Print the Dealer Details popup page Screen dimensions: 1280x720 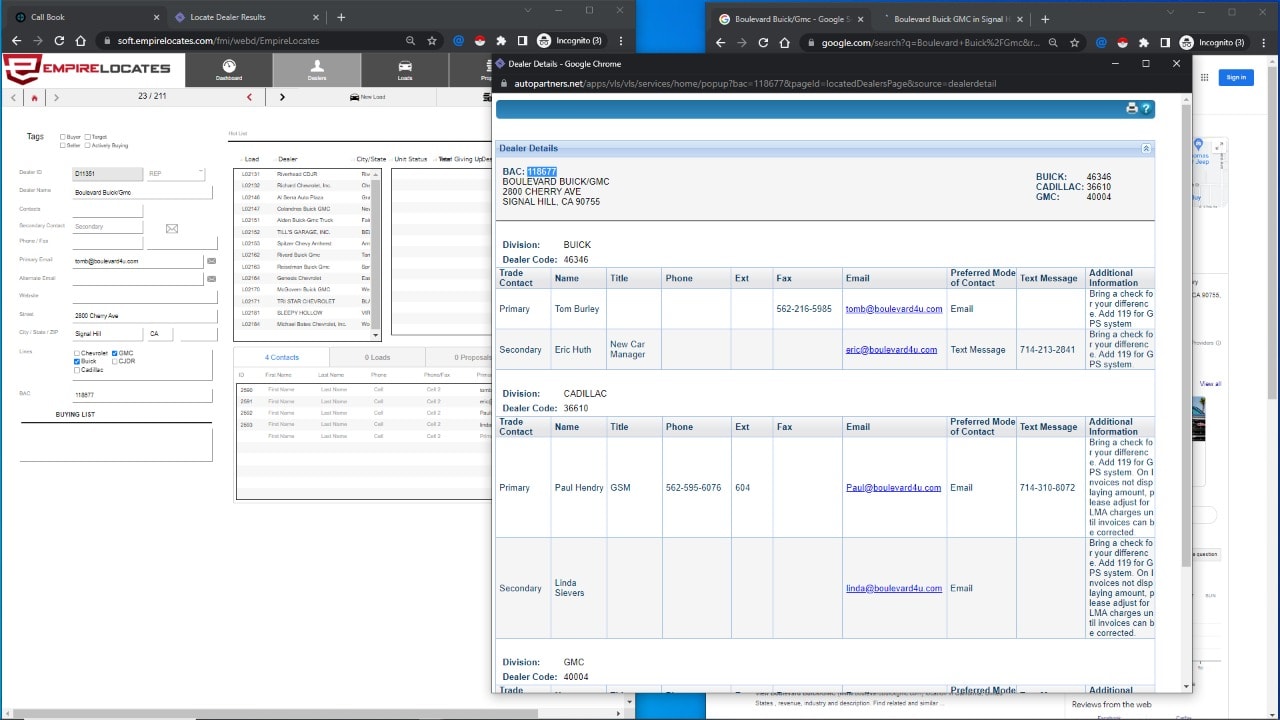(x=1132, y=108)
